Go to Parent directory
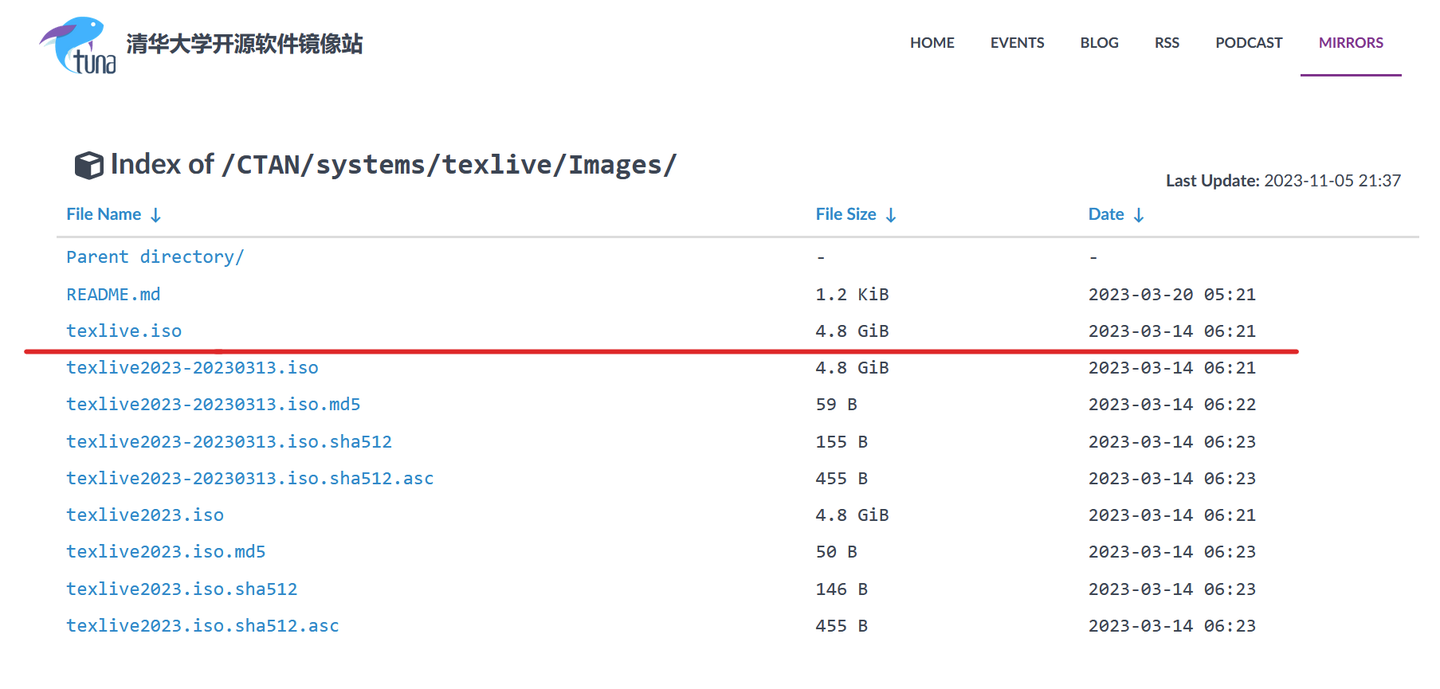This screenshot has width=1440, height=689. point(155,257)
